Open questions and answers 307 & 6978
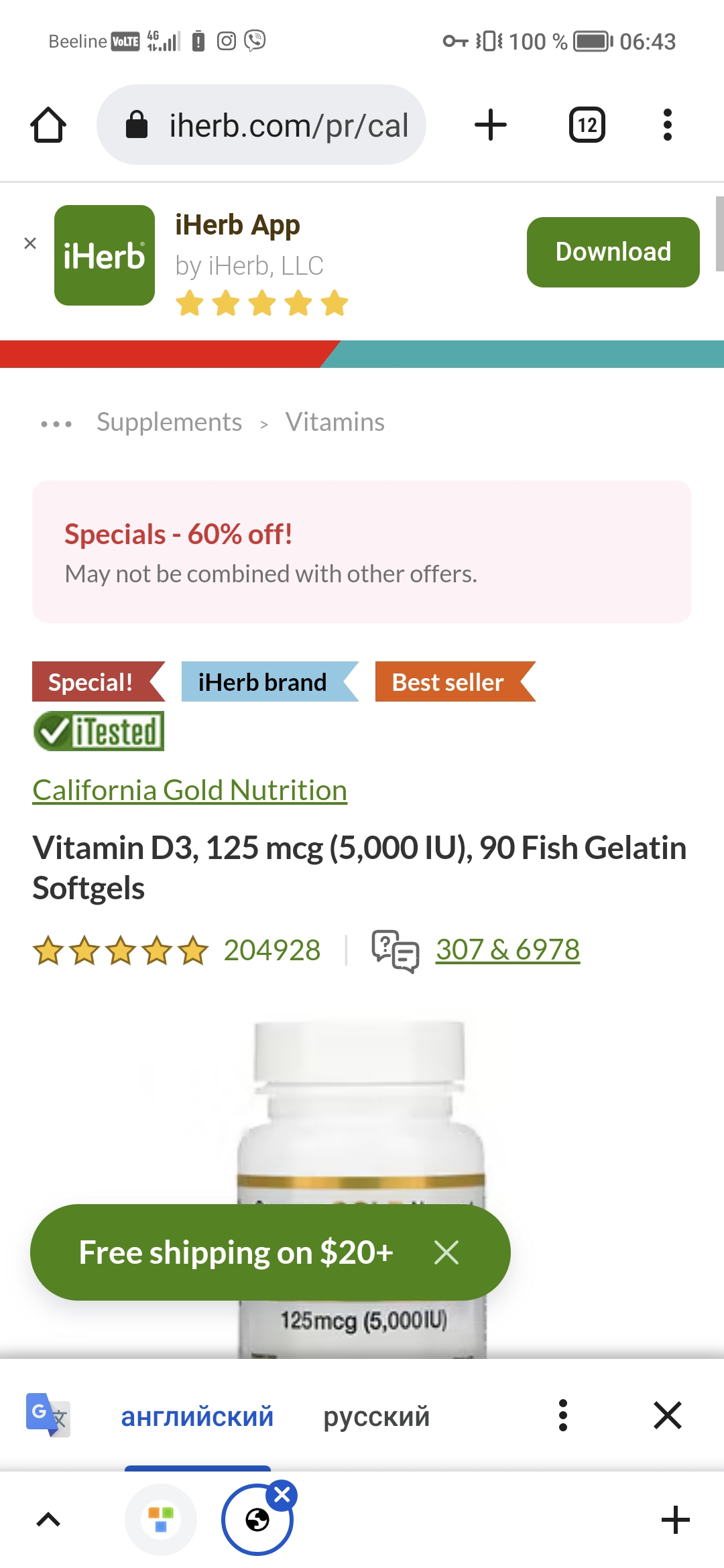The height and width of the screenshot is (1568, 724). pos(507,950)
